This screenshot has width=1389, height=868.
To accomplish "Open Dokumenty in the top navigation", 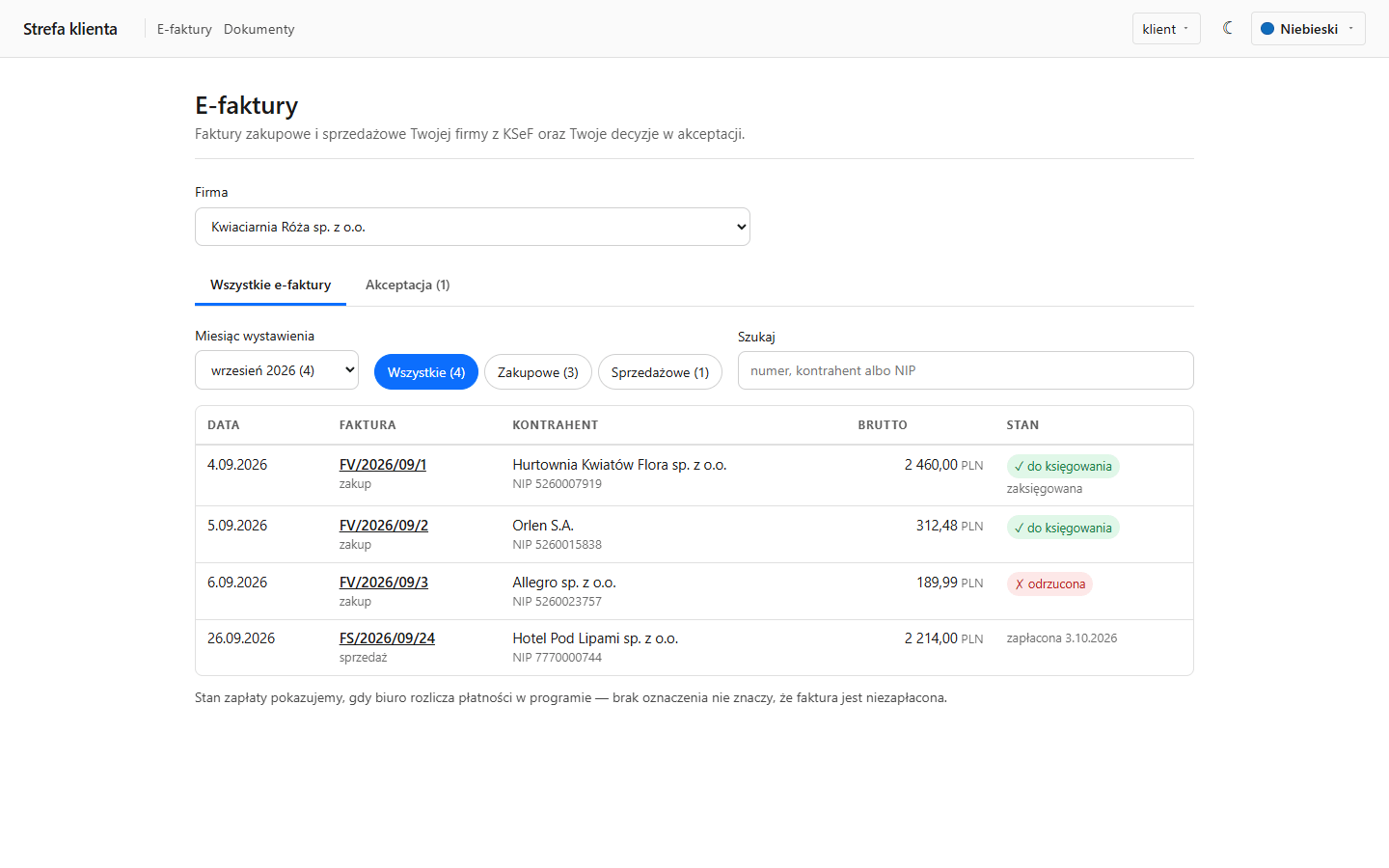I will pyautogui.click(x=259, y=29).
